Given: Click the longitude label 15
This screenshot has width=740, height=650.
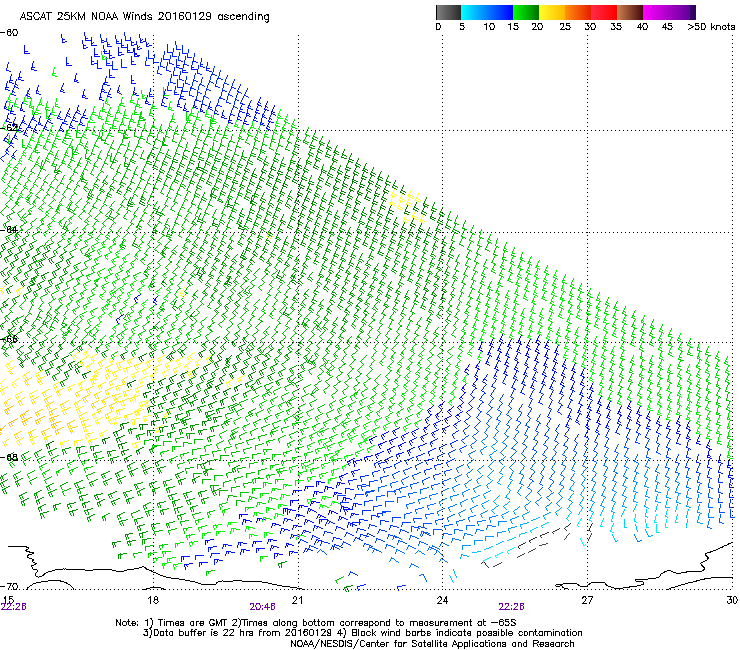Looking at the screenshot, I should pos(8,600).
